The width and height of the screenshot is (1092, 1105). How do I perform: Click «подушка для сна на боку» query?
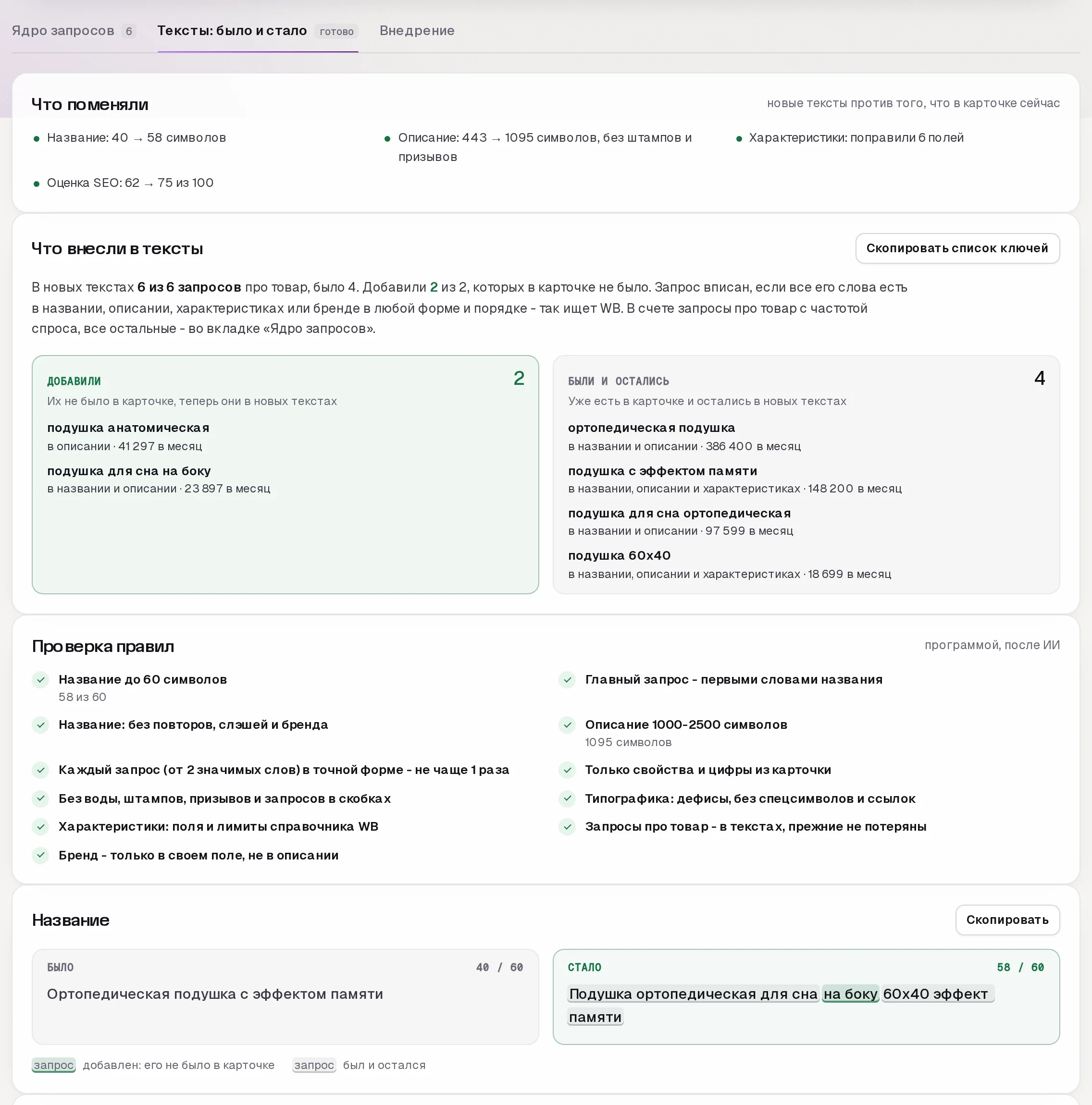[x=129, y=471]
